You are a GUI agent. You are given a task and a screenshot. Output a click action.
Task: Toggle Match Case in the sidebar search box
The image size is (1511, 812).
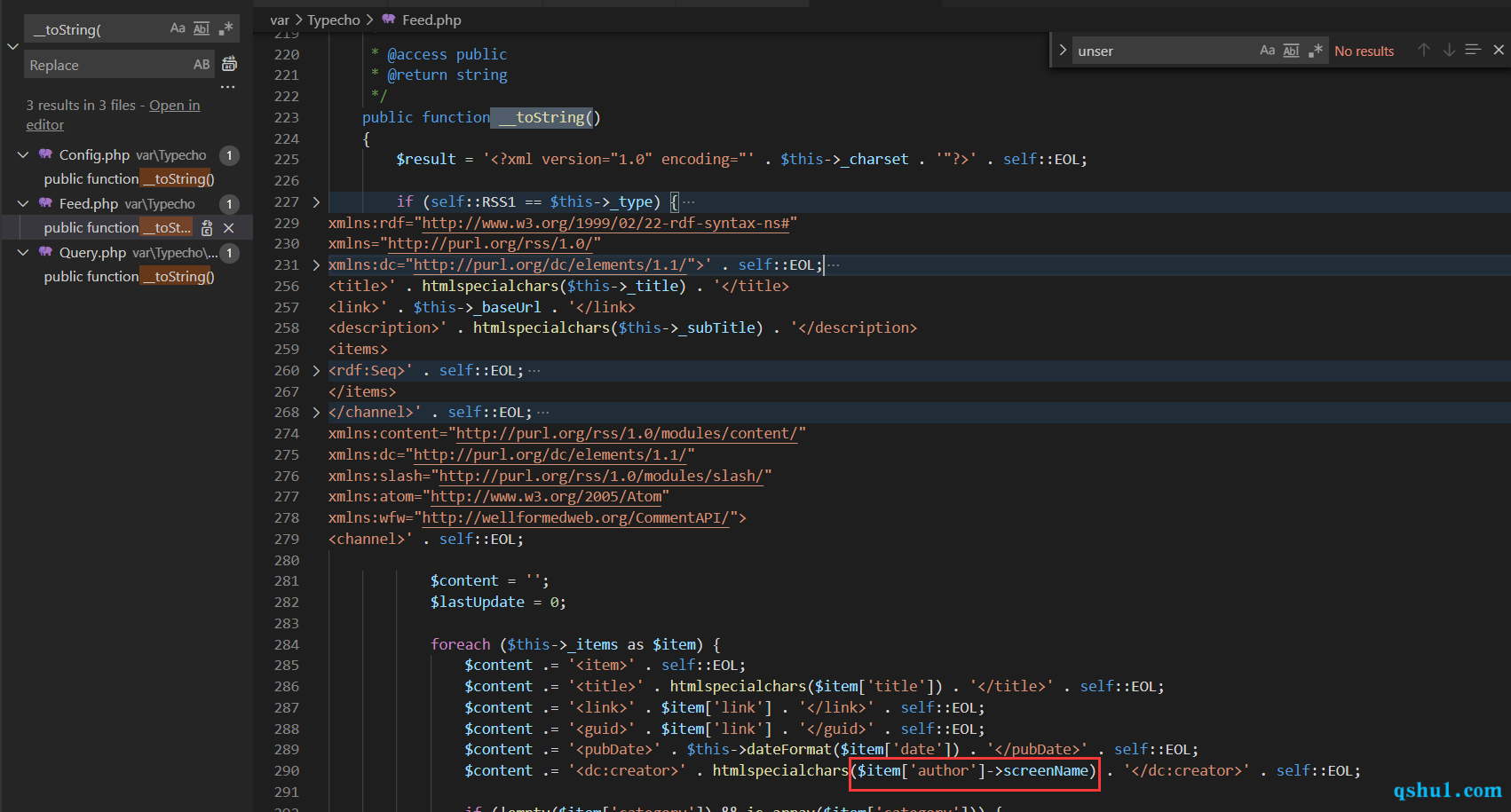point(178,28)
